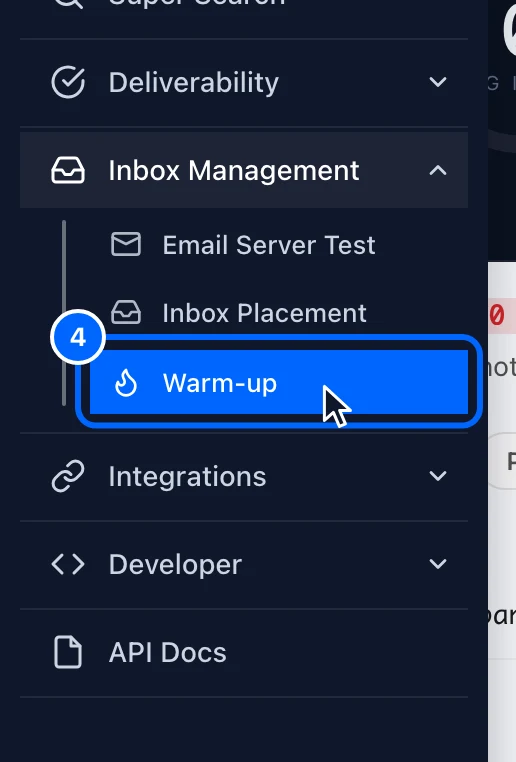The width and height of the screenshot is (516, 762).
Task: Select the Inbox Management menu header
Action: 244,170
